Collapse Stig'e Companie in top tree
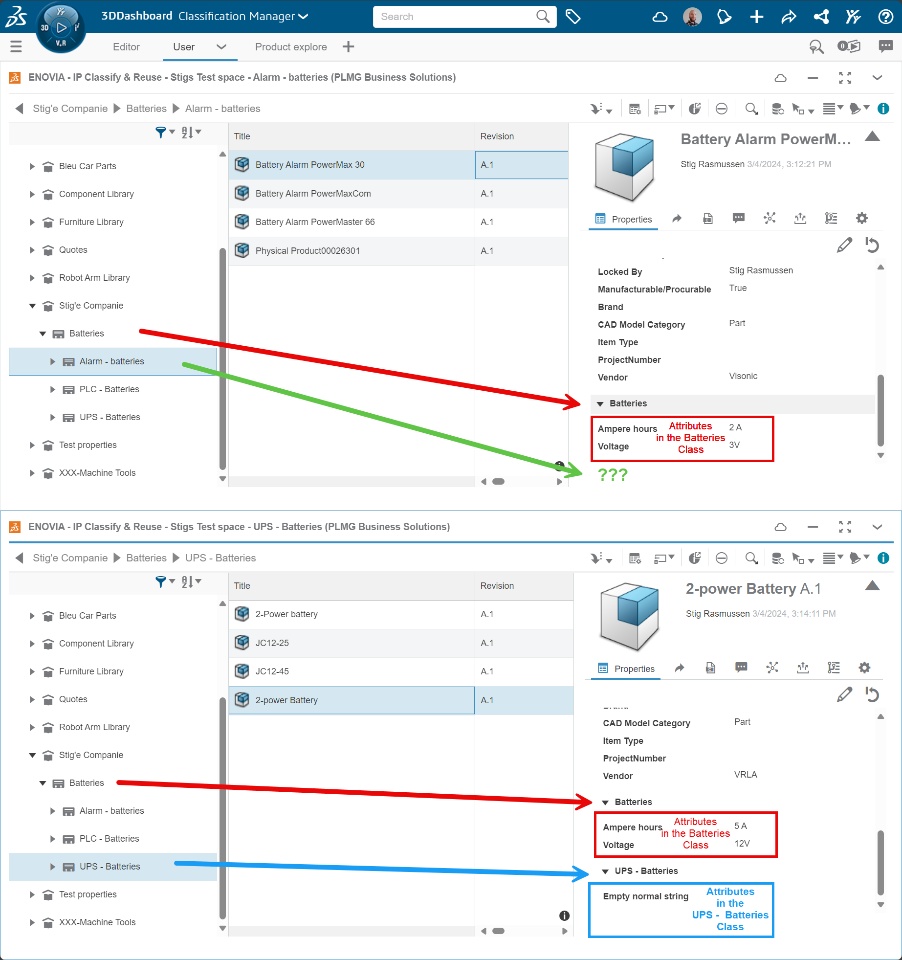This screenshot has height=960, width=902. click(x=32, y=306)
